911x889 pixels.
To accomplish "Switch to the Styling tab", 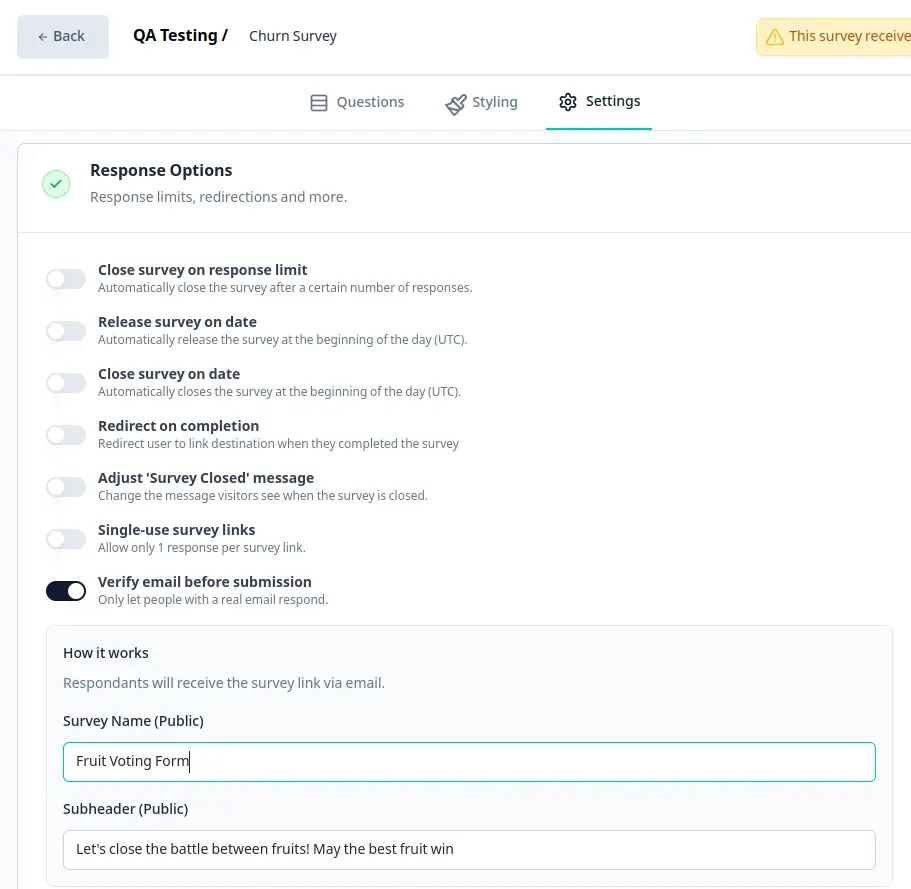I will 481,102.
